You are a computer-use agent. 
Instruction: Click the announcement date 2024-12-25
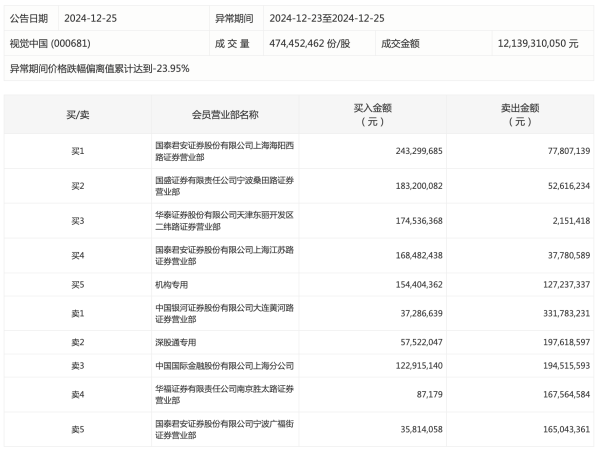click(x=90, y=18)
